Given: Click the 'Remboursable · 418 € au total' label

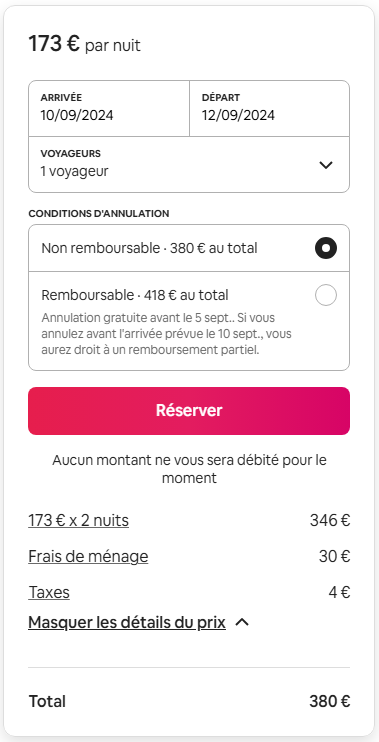Looking at the screenshot, I should click(135, 295).
